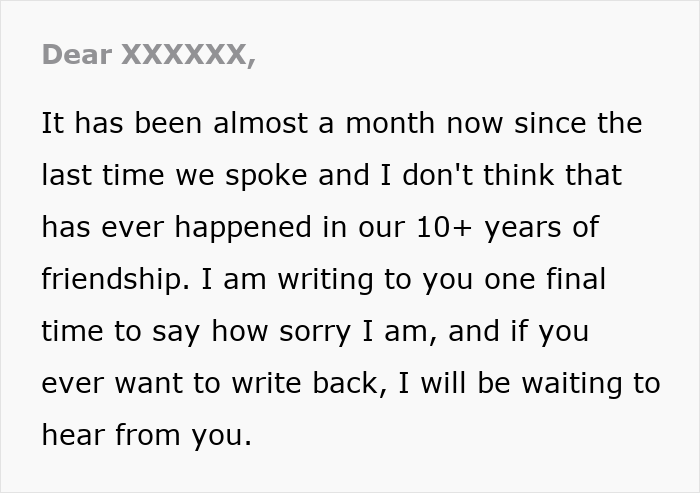
Task: Click the redacted name "XXXXXX"
Action: 187,55
